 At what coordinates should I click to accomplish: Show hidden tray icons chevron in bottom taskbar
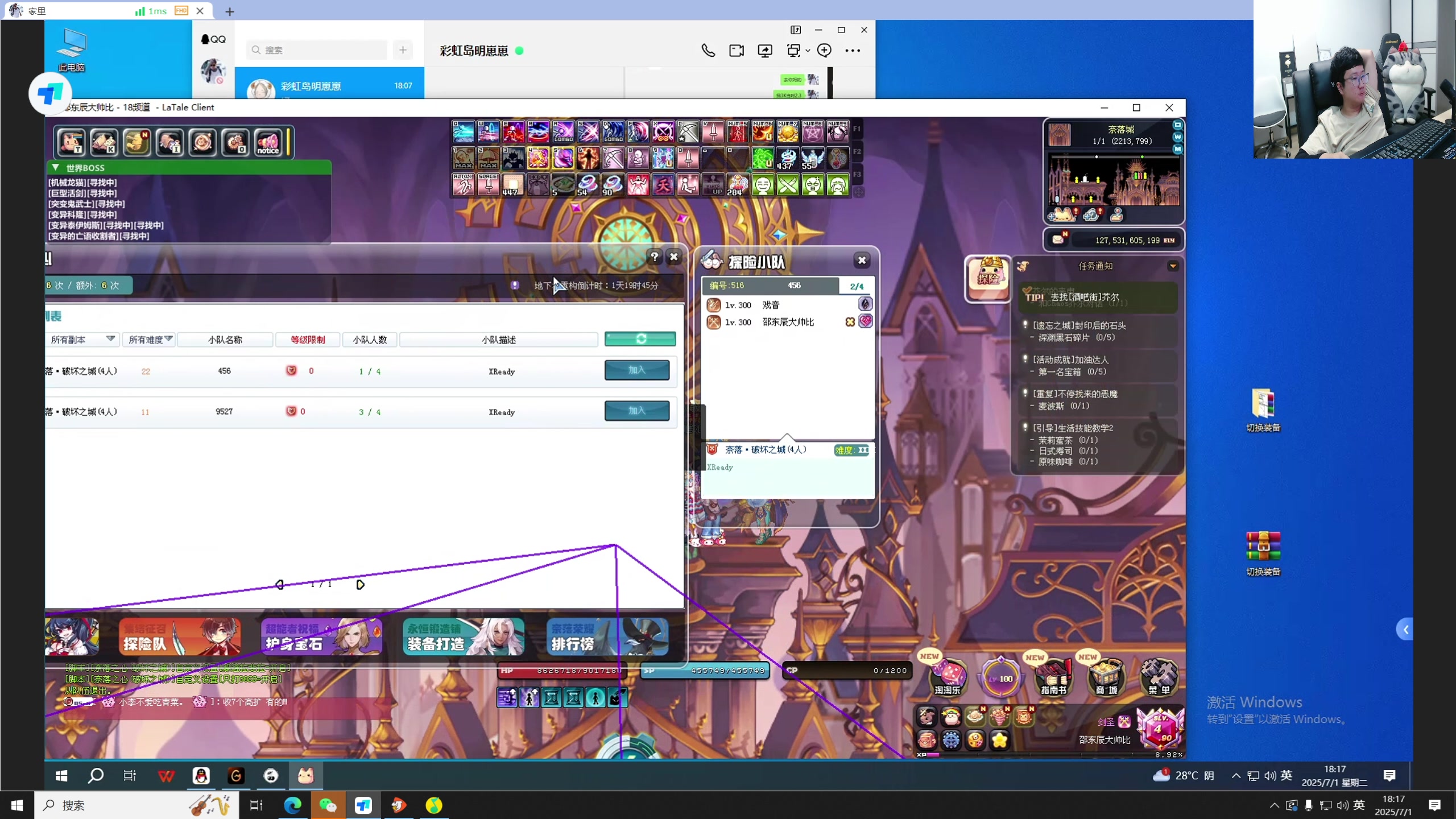1274,805
